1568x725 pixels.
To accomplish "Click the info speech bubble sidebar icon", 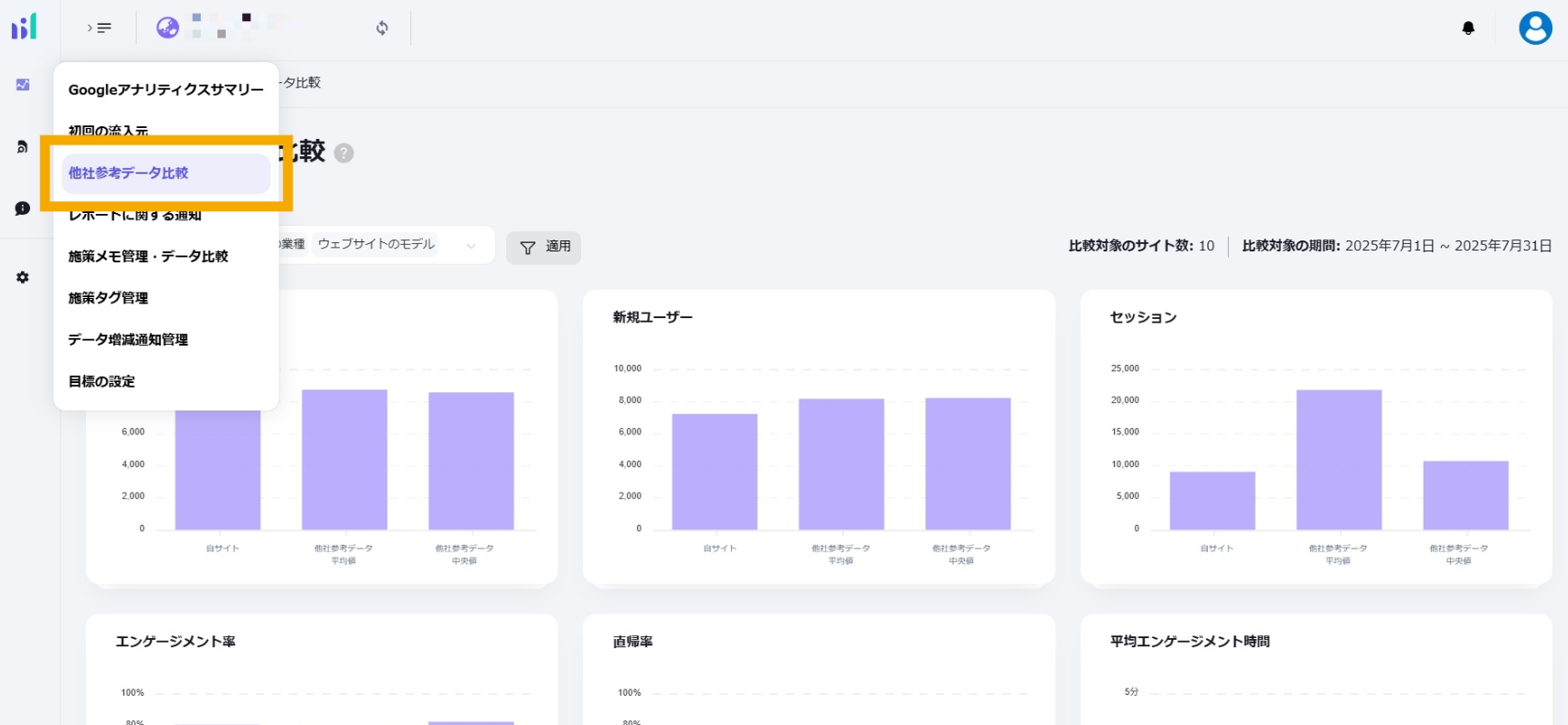I will tap(23, 208).
